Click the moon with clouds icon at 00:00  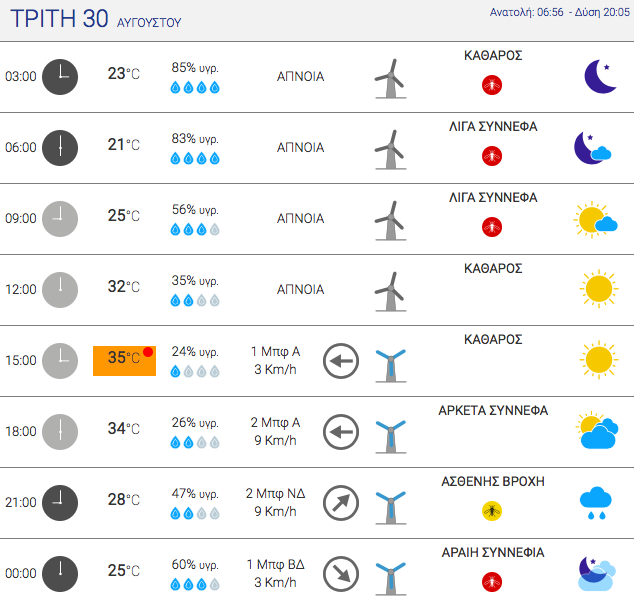pos(597,573)
